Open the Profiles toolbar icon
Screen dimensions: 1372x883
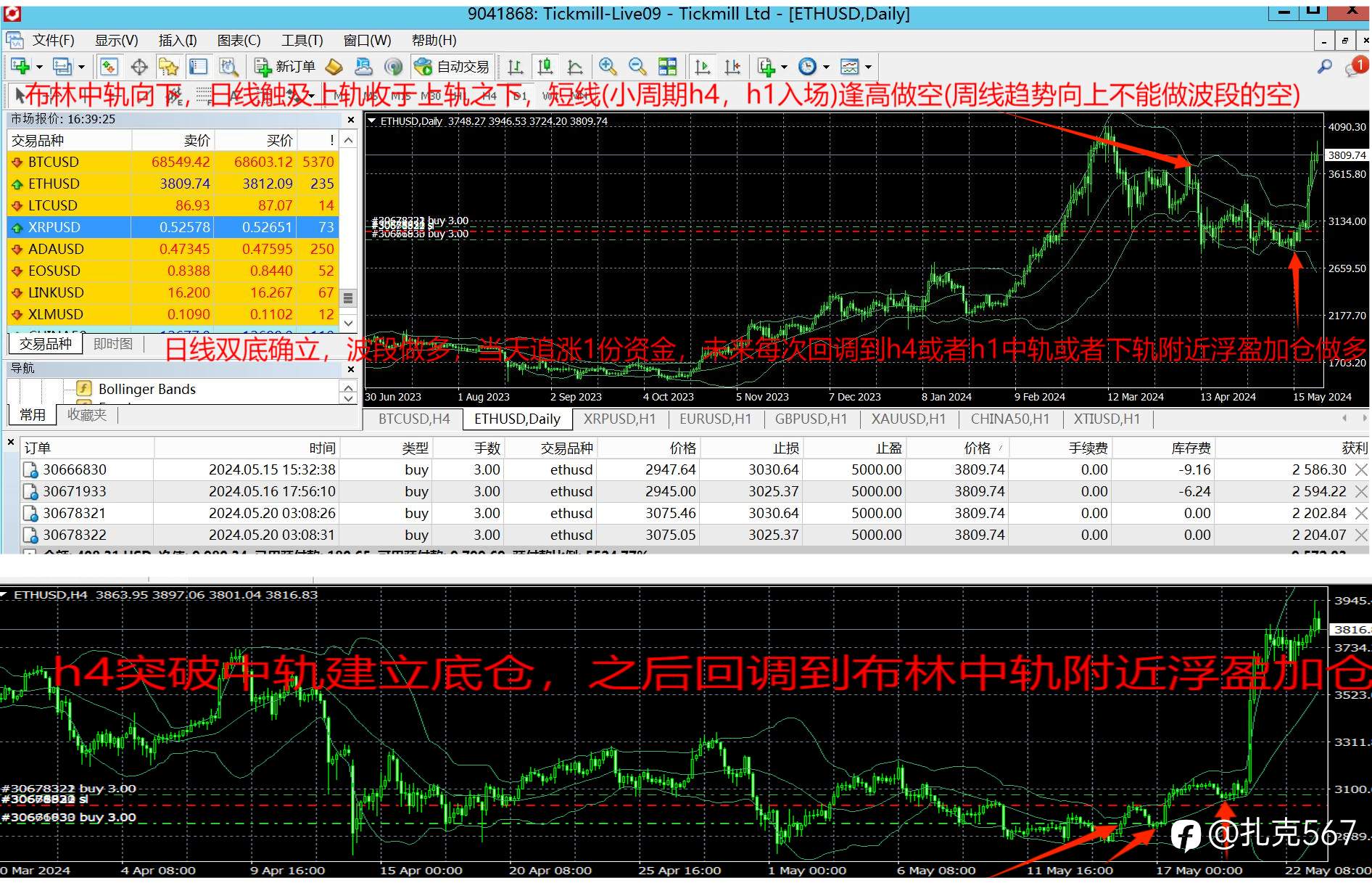pyautogui.click(x=62, y=67)
